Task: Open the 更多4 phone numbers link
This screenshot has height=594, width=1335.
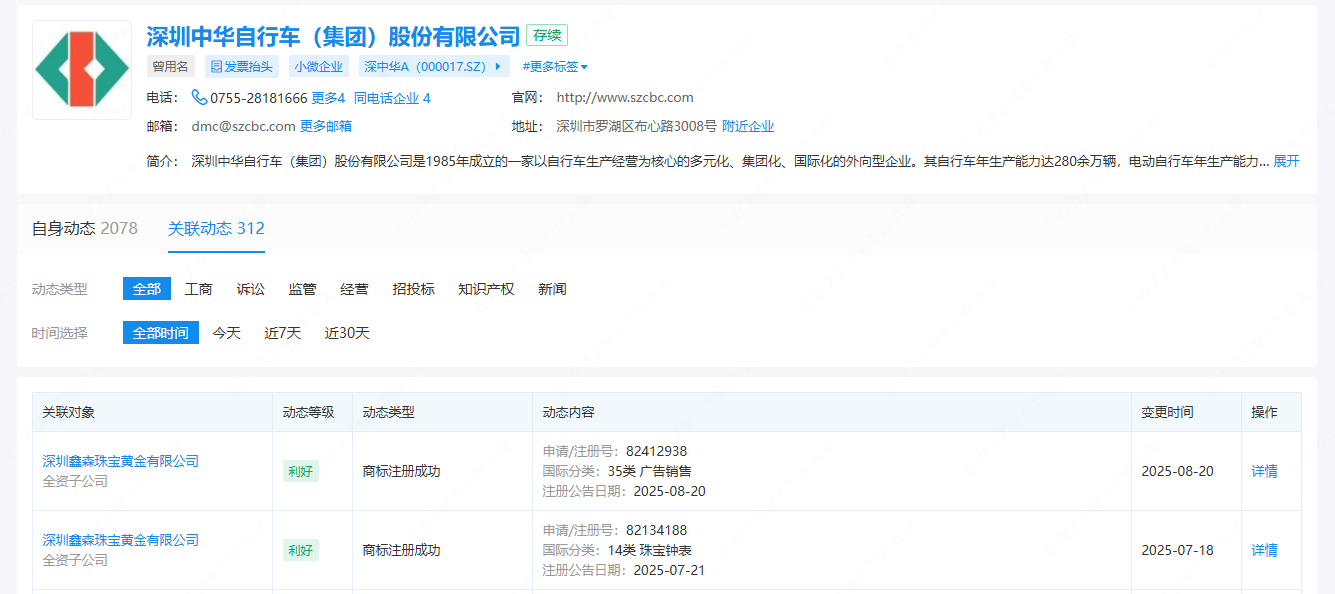Action: 328,98
